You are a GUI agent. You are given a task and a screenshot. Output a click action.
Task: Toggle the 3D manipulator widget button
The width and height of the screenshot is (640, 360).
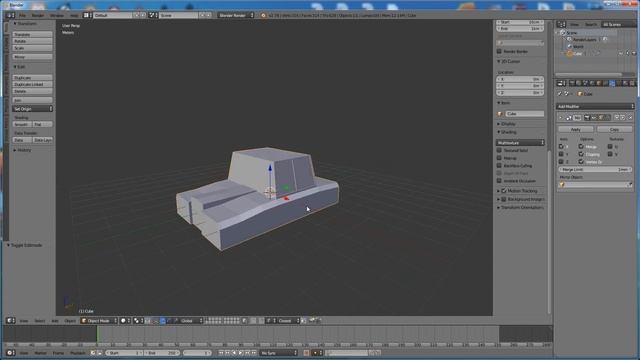147,321
